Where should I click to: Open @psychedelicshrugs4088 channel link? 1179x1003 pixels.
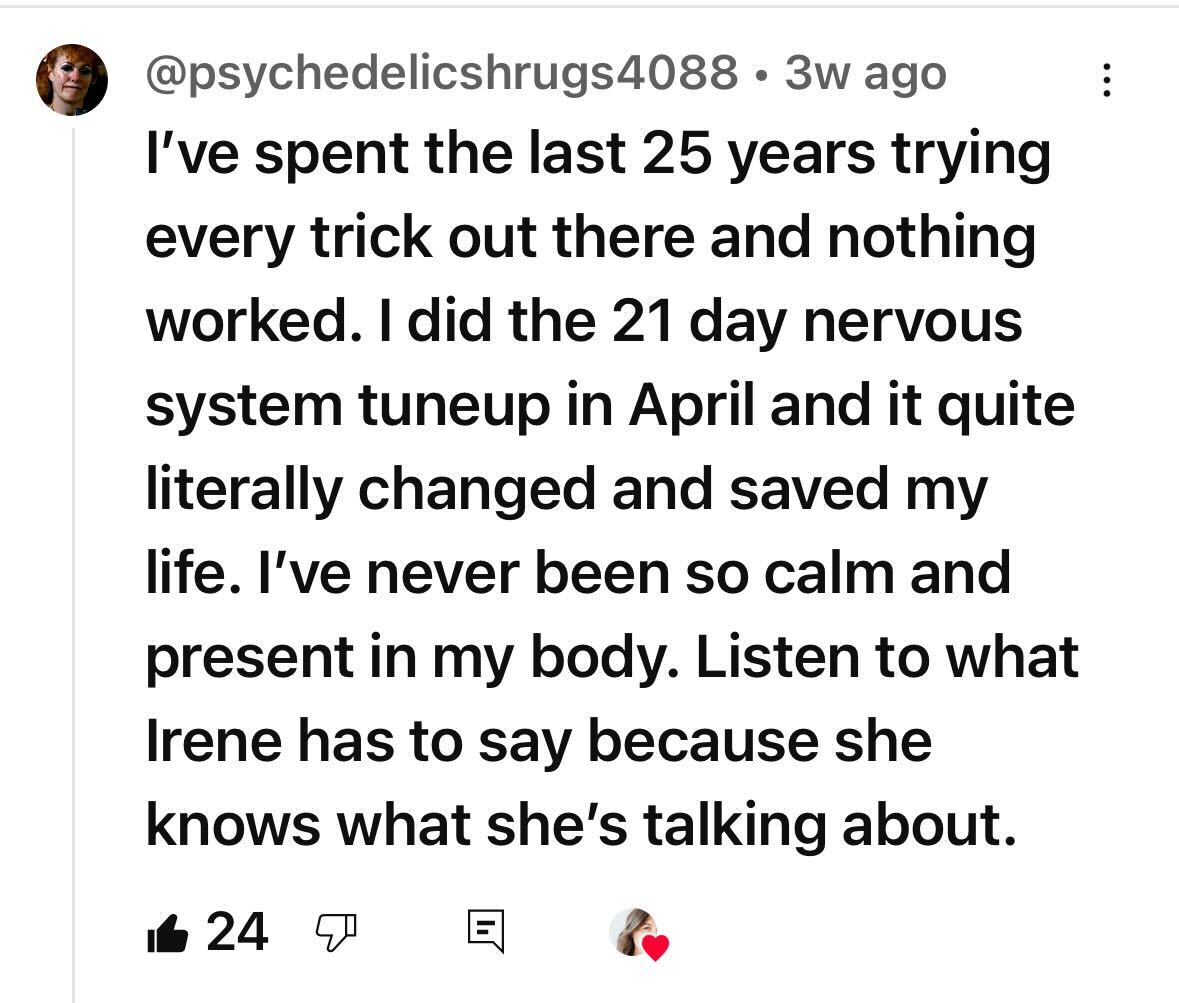coord(441,74)
